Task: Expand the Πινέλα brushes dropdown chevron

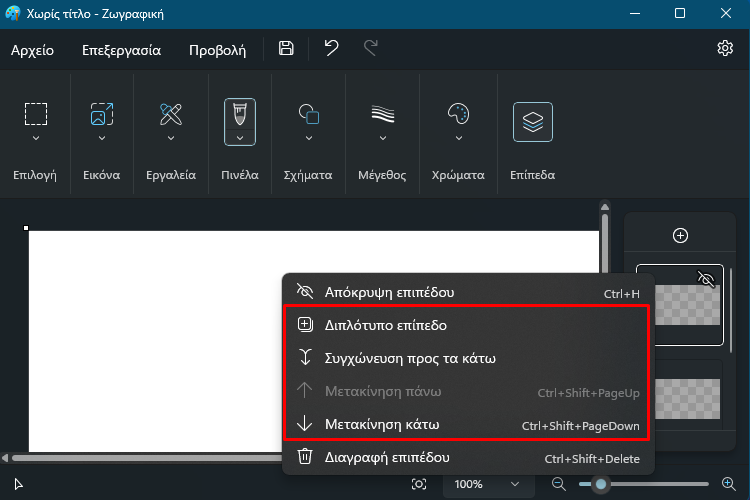Action: point(240,138)
